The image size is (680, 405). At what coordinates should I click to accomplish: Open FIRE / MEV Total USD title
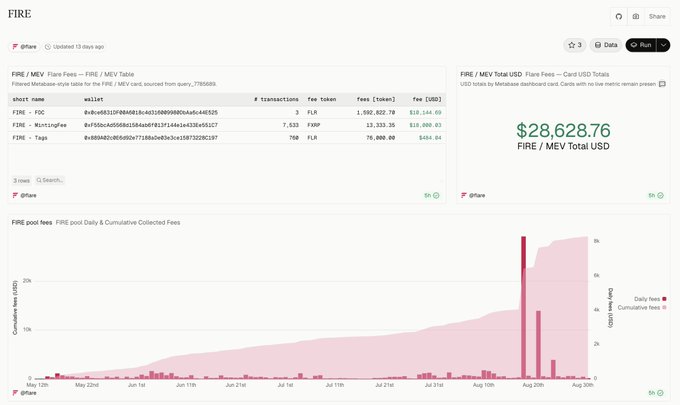[x=491, y=75]
